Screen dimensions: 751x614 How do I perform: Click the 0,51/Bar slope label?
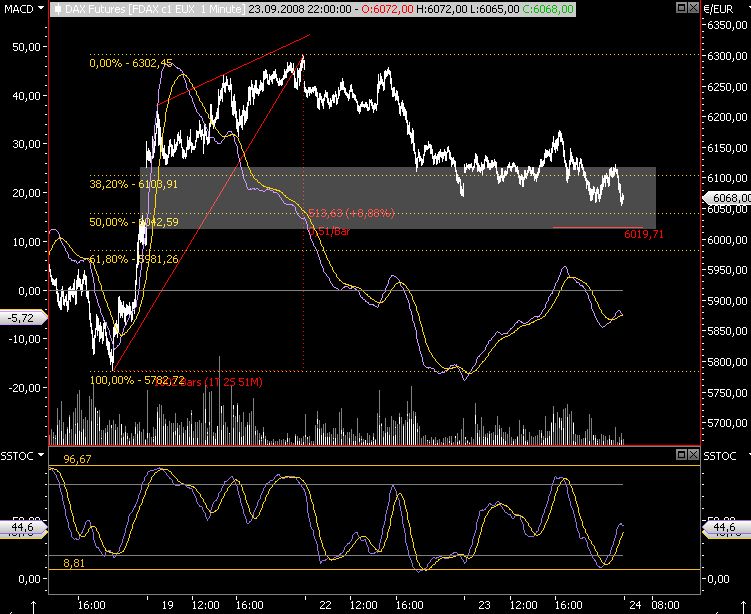(329, 231)
